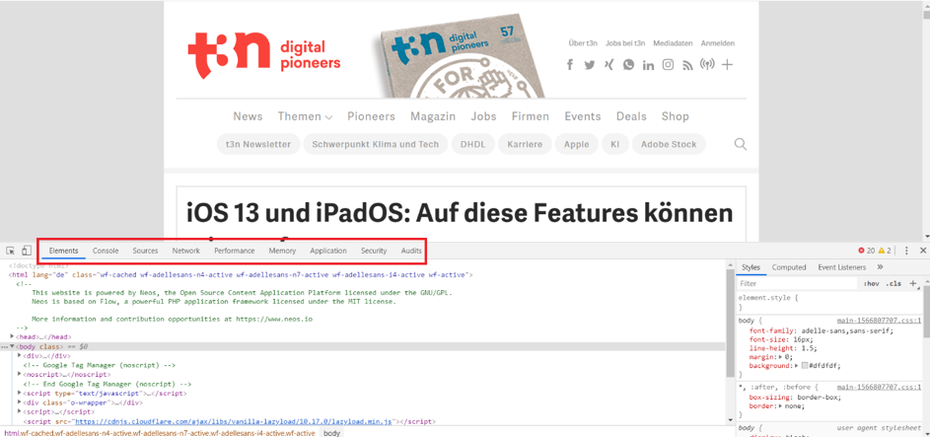This screenshot has height=437, width=930.
Task: Toggle the device toolbar icon
Action: tap(26, 251)
